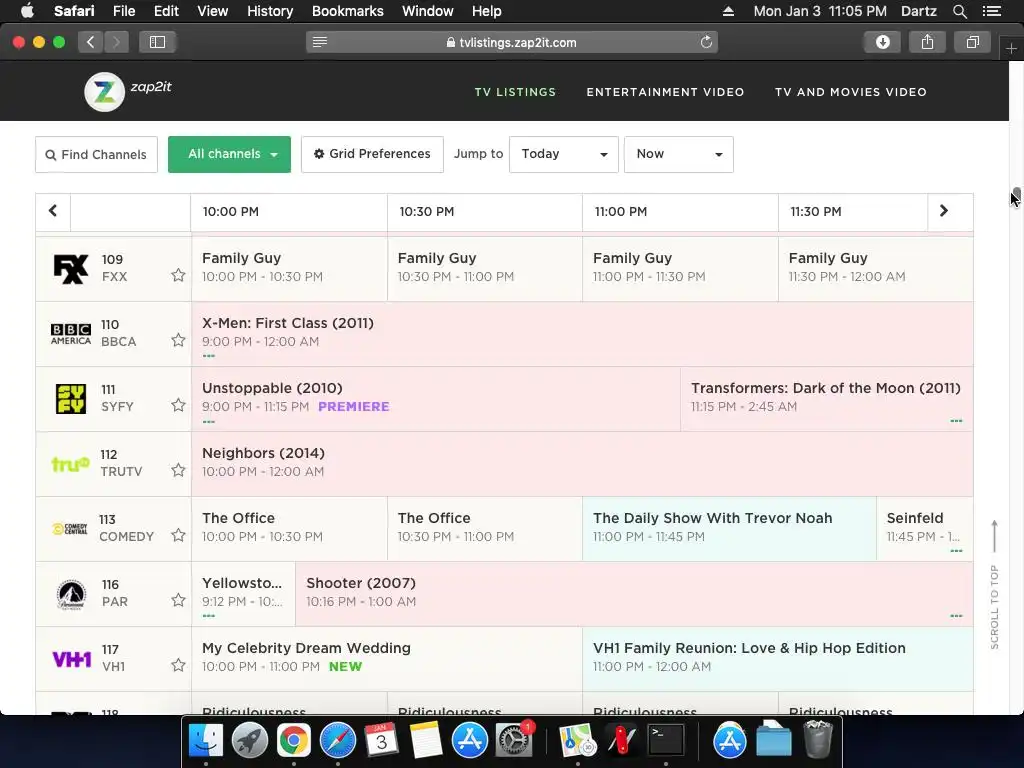Viewport: 1024px width, 768px height.
Task: Open Family Guy 11:00 PM listing
Action: [680, 268]
